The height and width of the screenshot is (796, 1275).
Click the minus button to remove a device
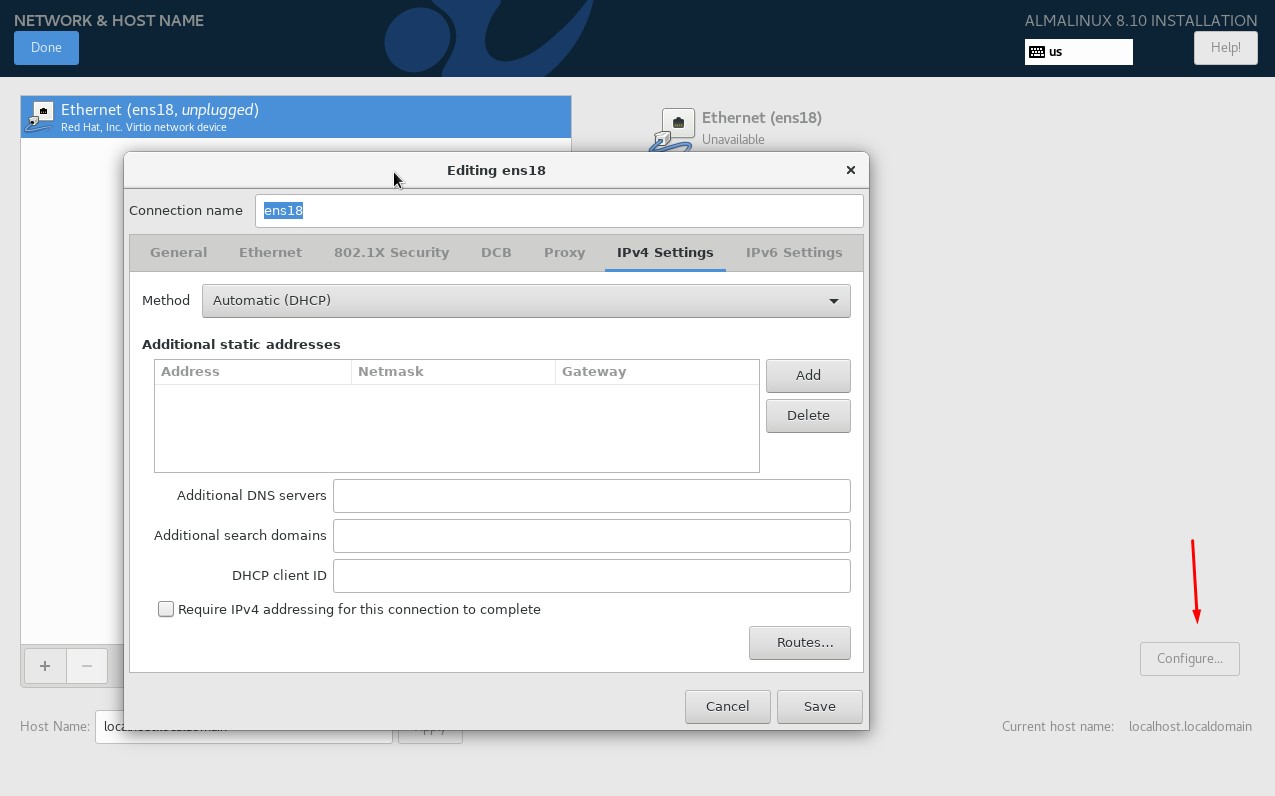pos(87,666)
